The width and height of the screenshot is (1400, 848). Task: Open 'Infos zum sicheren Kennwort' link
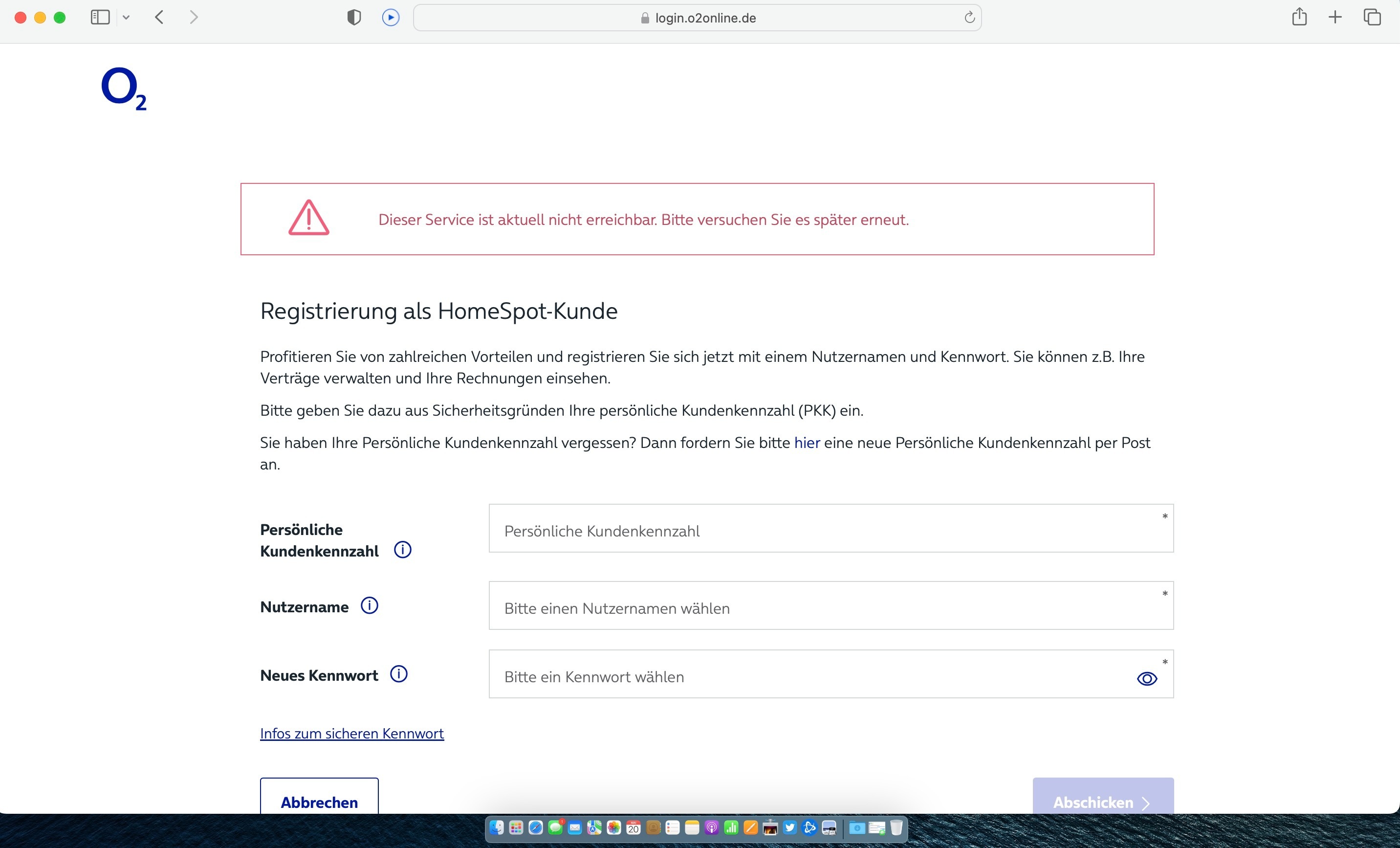point(351,733)
